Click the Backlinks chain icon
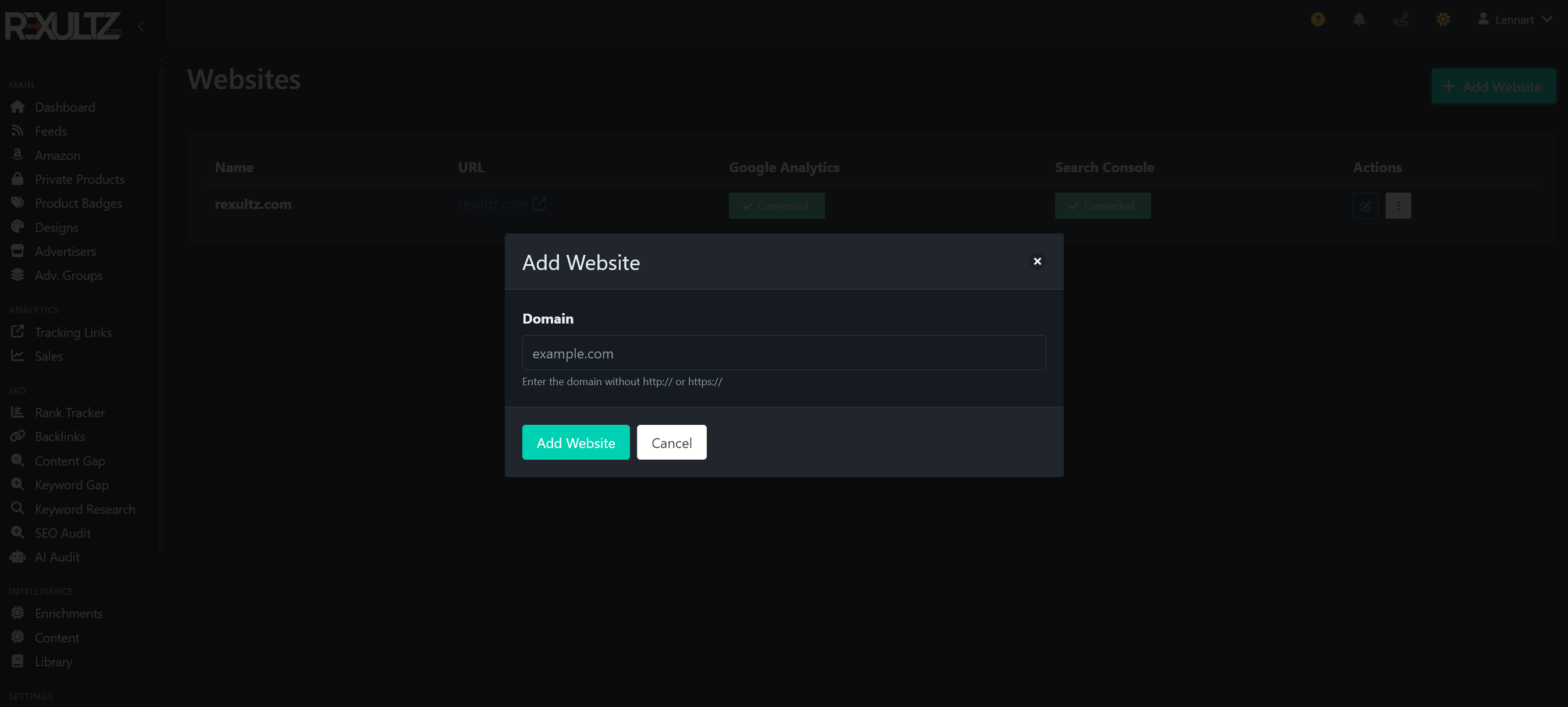This screenshot has height=707, width=1568. click(x=17, y=436)
